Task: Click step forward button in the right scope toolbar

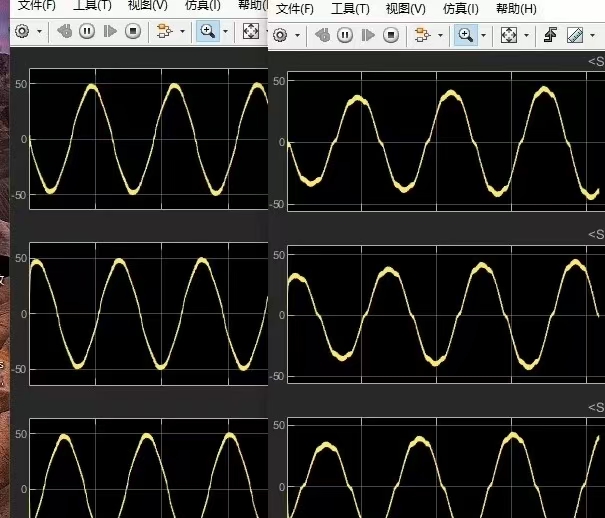Action: click(x=368, y=35)
